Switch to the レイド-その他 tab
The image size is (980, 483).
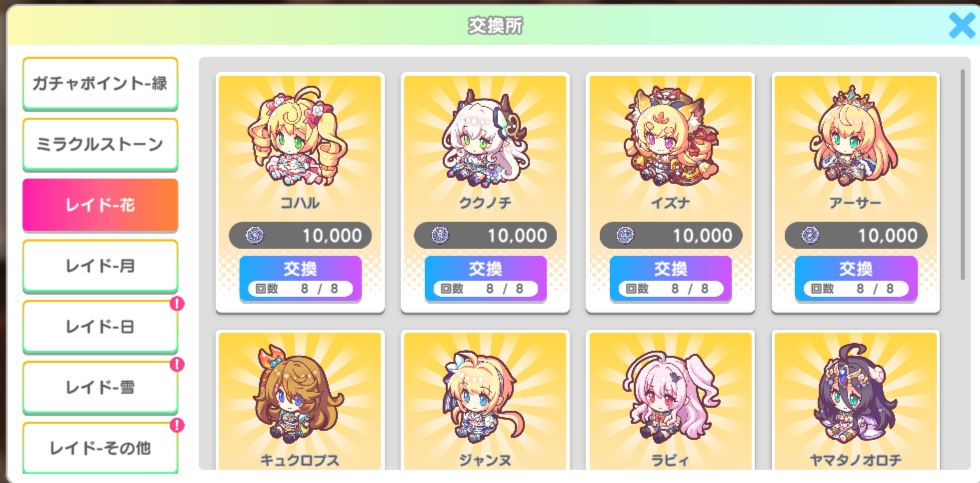[x=100, y=448]
